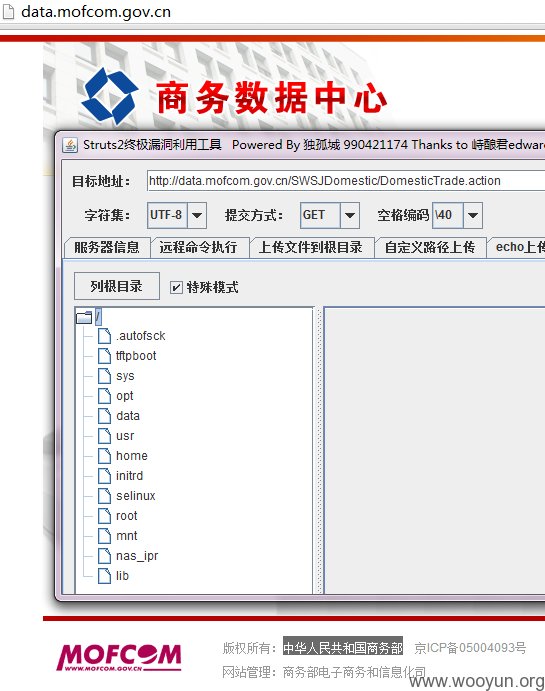This screenshot has width=545, height=691.
Task: Click the 商务数据中心 red title text
Action: (x=271, y=97)
